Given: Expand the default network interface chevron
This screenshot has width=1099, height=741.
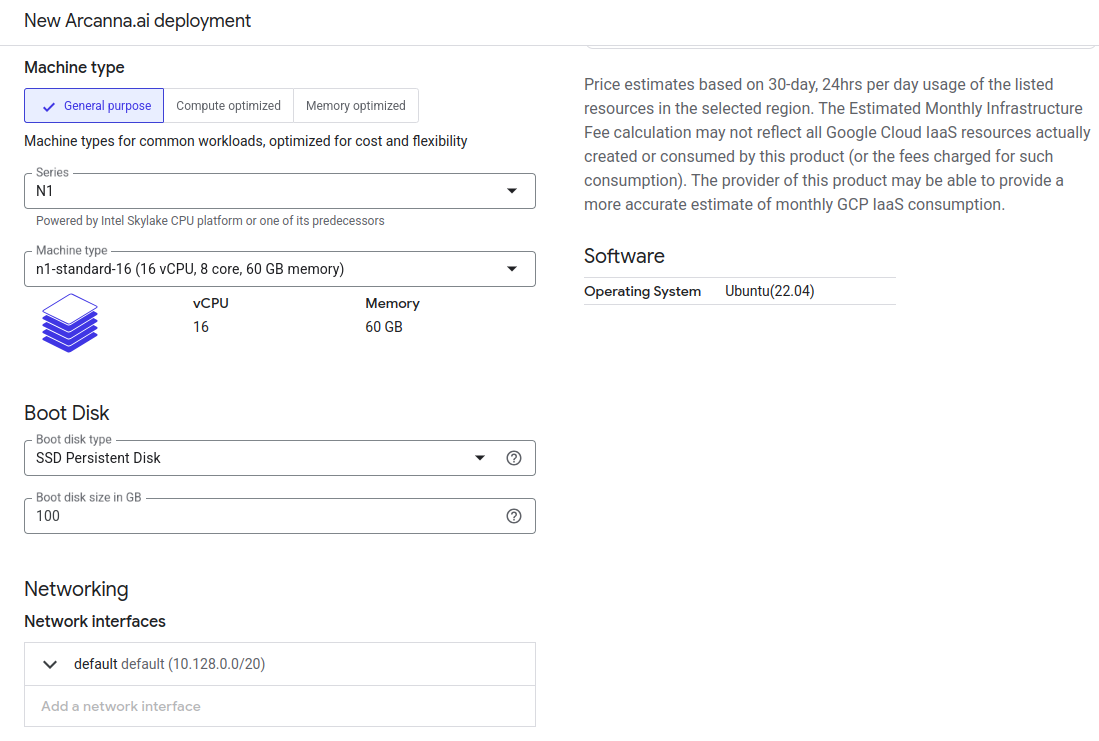Looking at the screenshot, I should pos(50,665).
